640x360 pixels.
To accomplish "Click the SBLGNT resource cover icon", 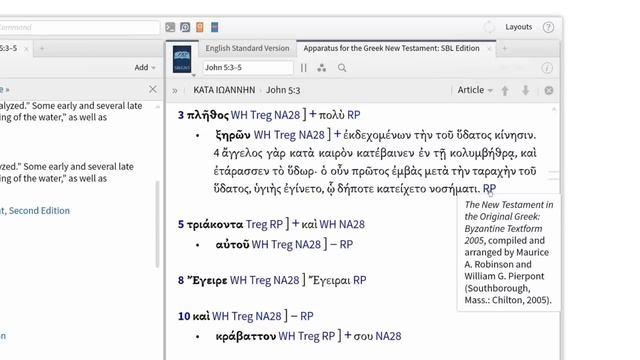I will 182,59.
